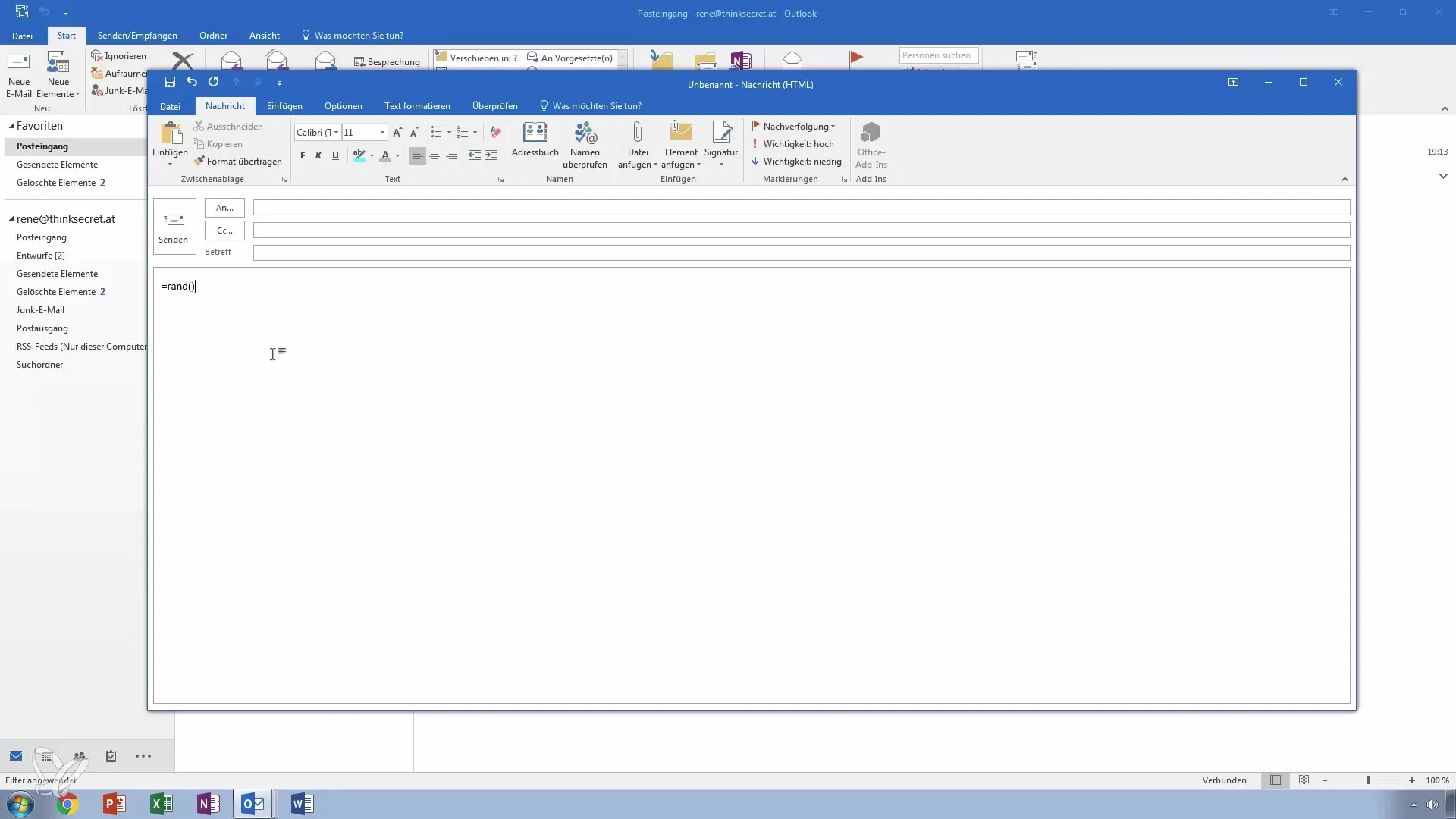The image size is (1456, 819).
Task: Open the Optionen tab
Action: pyautogui.click(x=343, y=106)
